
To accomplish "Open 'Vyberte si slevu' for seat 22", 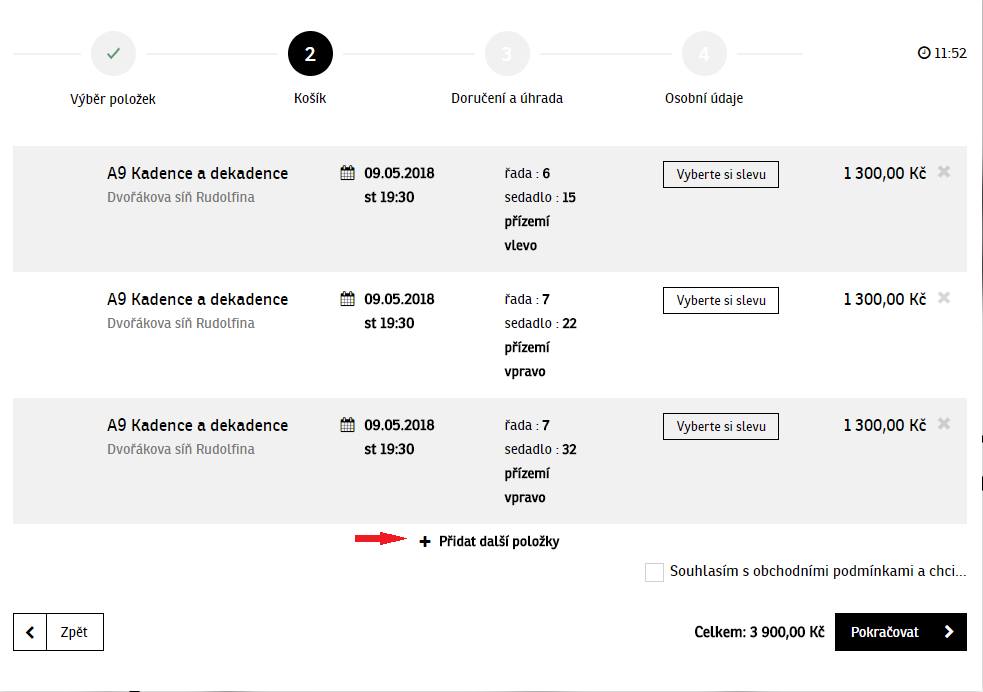I will click(721, 300).
